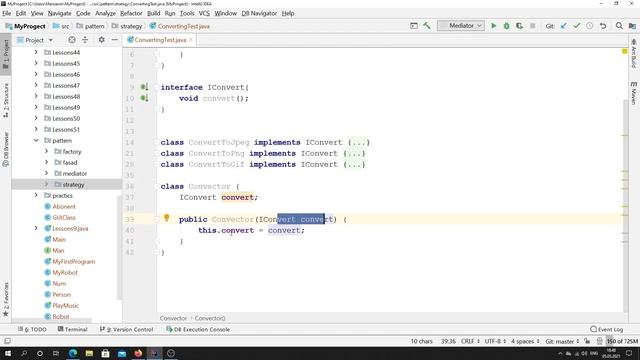Screen dimensions: 640x360
Task: Hide the Project tool window
Action: pyautogui.click(x=115, y=40)
